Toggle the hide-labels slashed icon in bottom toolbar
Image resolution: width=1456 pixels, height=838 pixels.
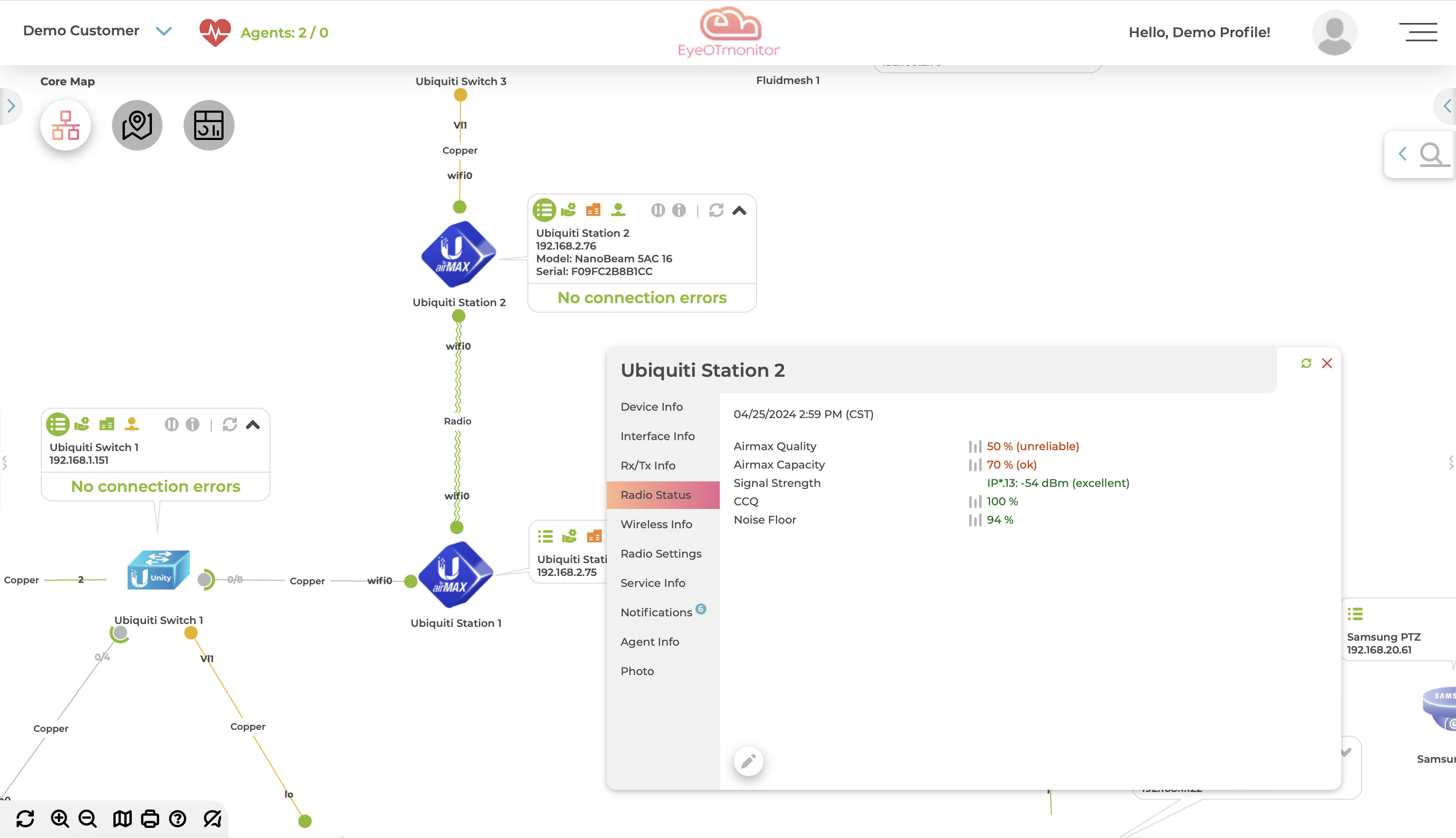[x=213, y=818]
